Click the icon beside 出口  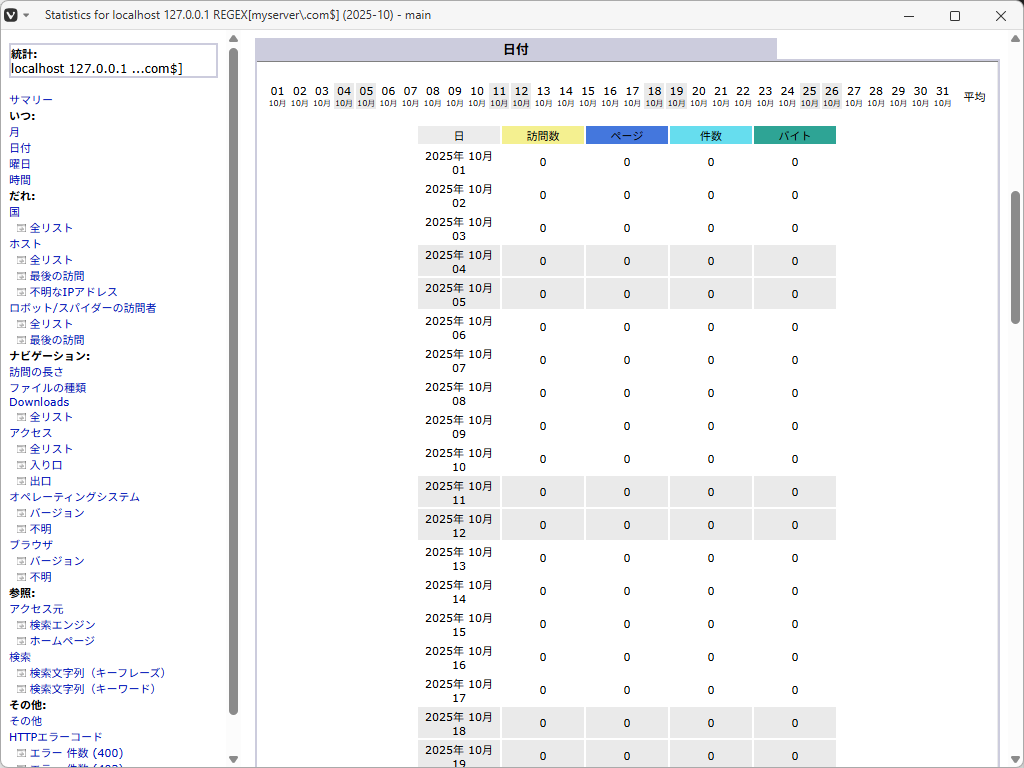[21, 481]
